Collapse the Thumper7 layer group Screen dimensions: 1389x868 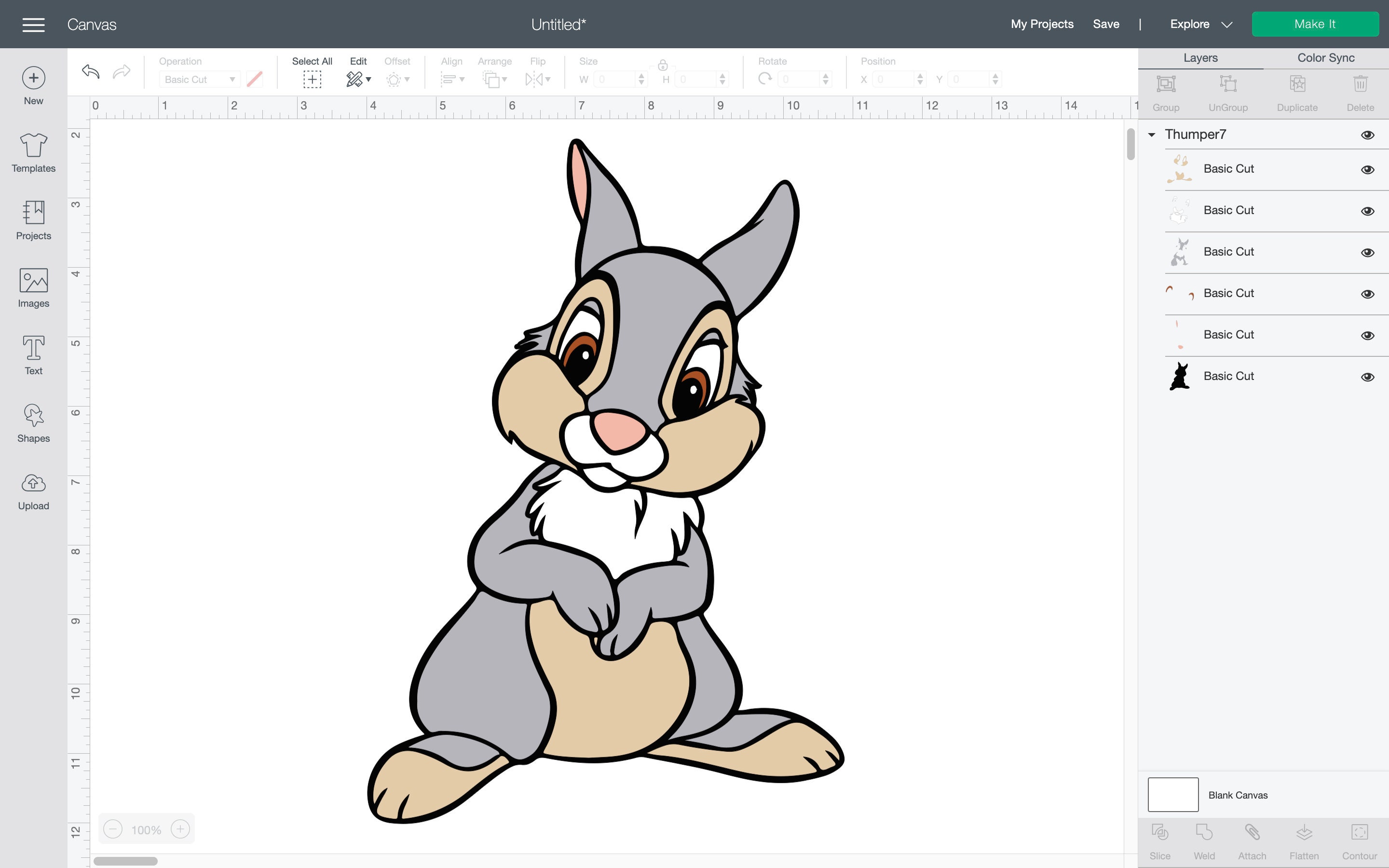(x=1152, y=135)
